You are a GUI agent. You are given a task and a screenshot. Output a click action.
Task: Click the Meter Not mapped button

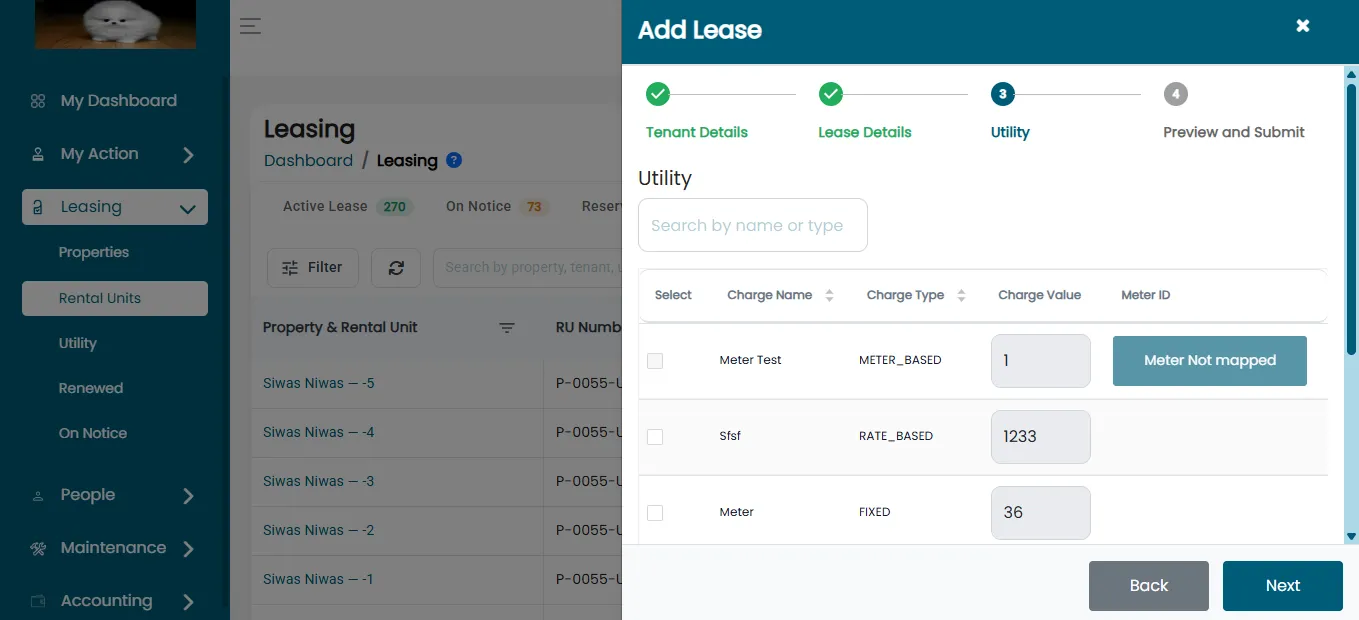pyautogui.click(x=1210, y=361)
